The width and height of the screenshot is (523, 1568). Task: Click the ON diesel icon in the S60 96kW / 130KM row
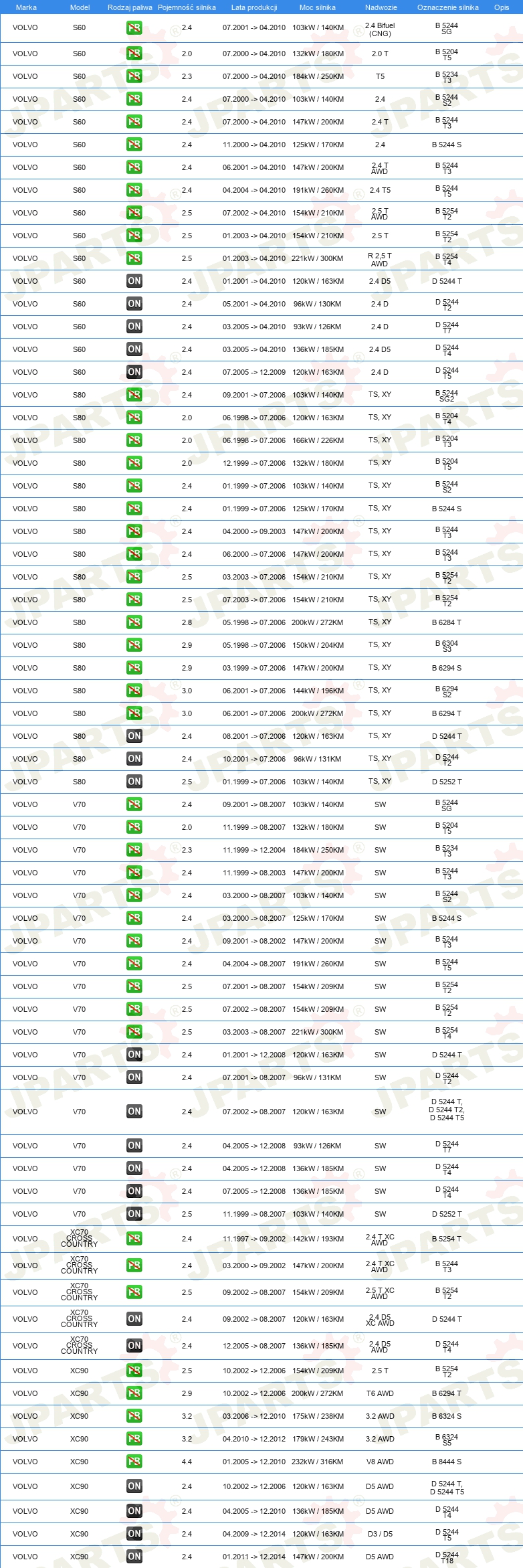tap(134, 304)
